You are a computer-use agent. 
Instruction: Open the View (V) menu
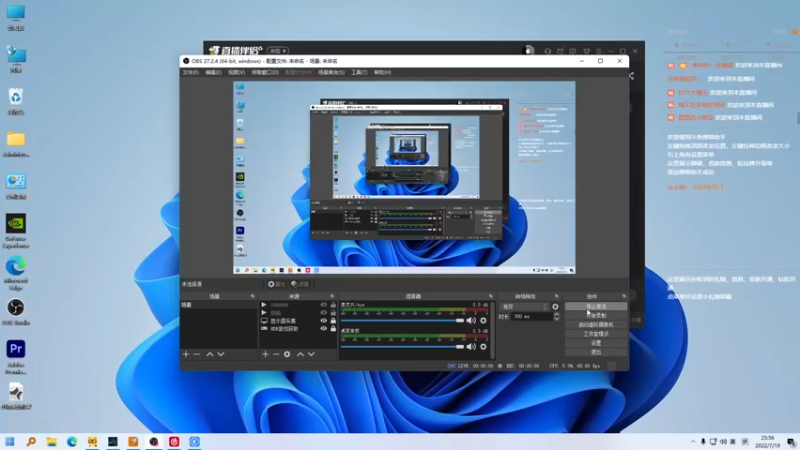point(236,72)
